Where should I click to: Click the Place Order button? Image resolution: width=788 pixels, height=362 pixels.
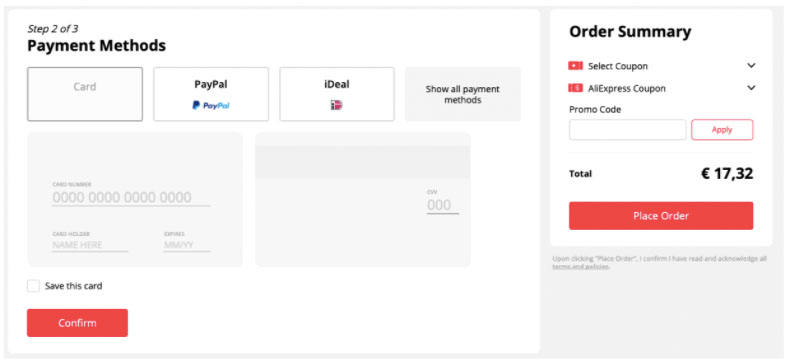click(661, 216)
